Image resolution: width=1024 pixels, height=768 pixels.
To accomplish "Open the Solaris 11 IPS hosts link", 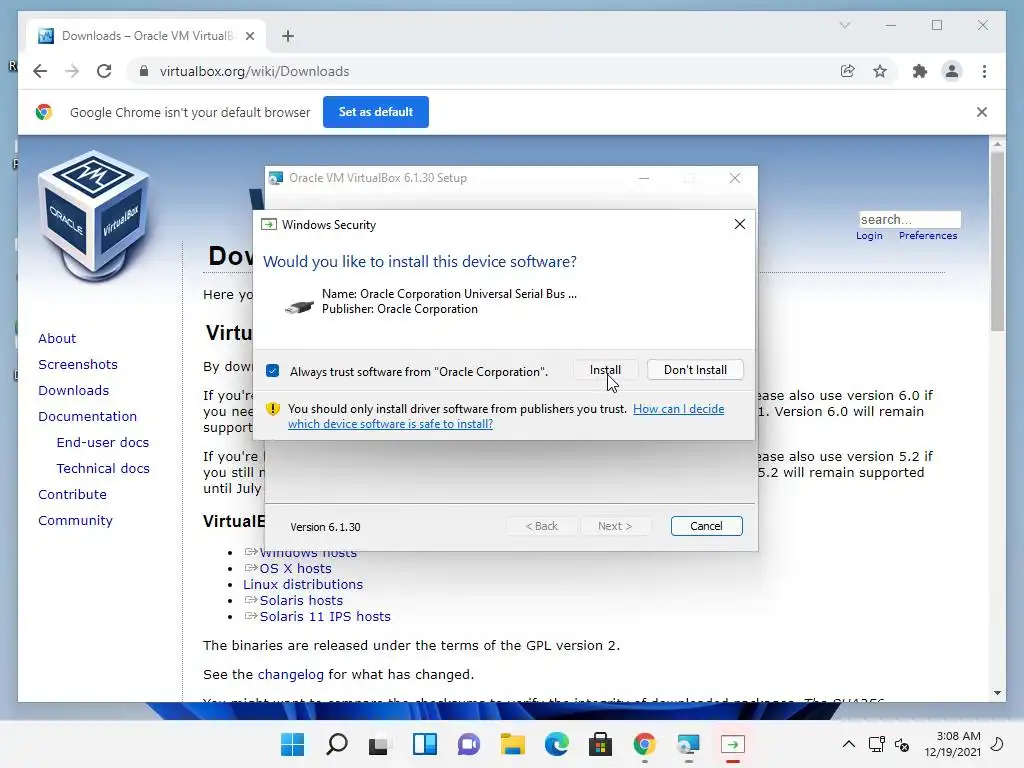I will click(325, 616).
